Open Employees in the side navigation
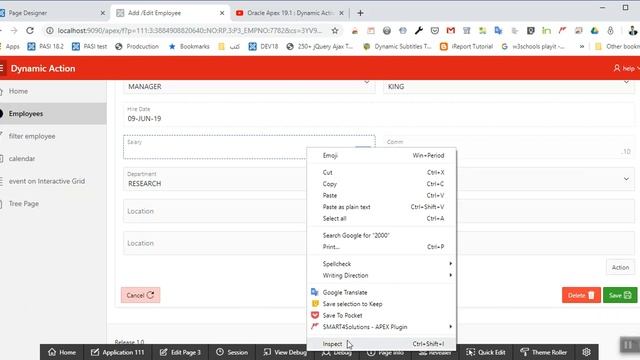The image size is (640, 360). pyautogui.click(x=53, y=113)
